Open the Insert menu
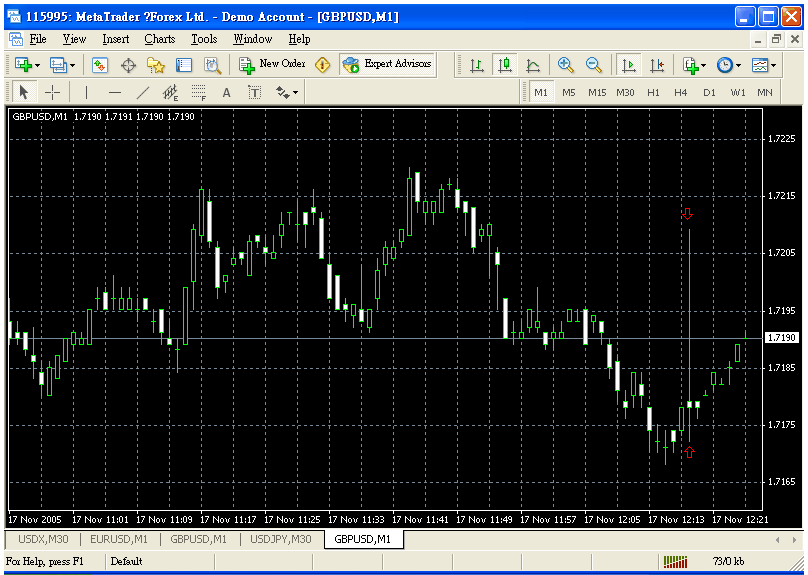The image size is (808, 575). [x=115, y=39]
